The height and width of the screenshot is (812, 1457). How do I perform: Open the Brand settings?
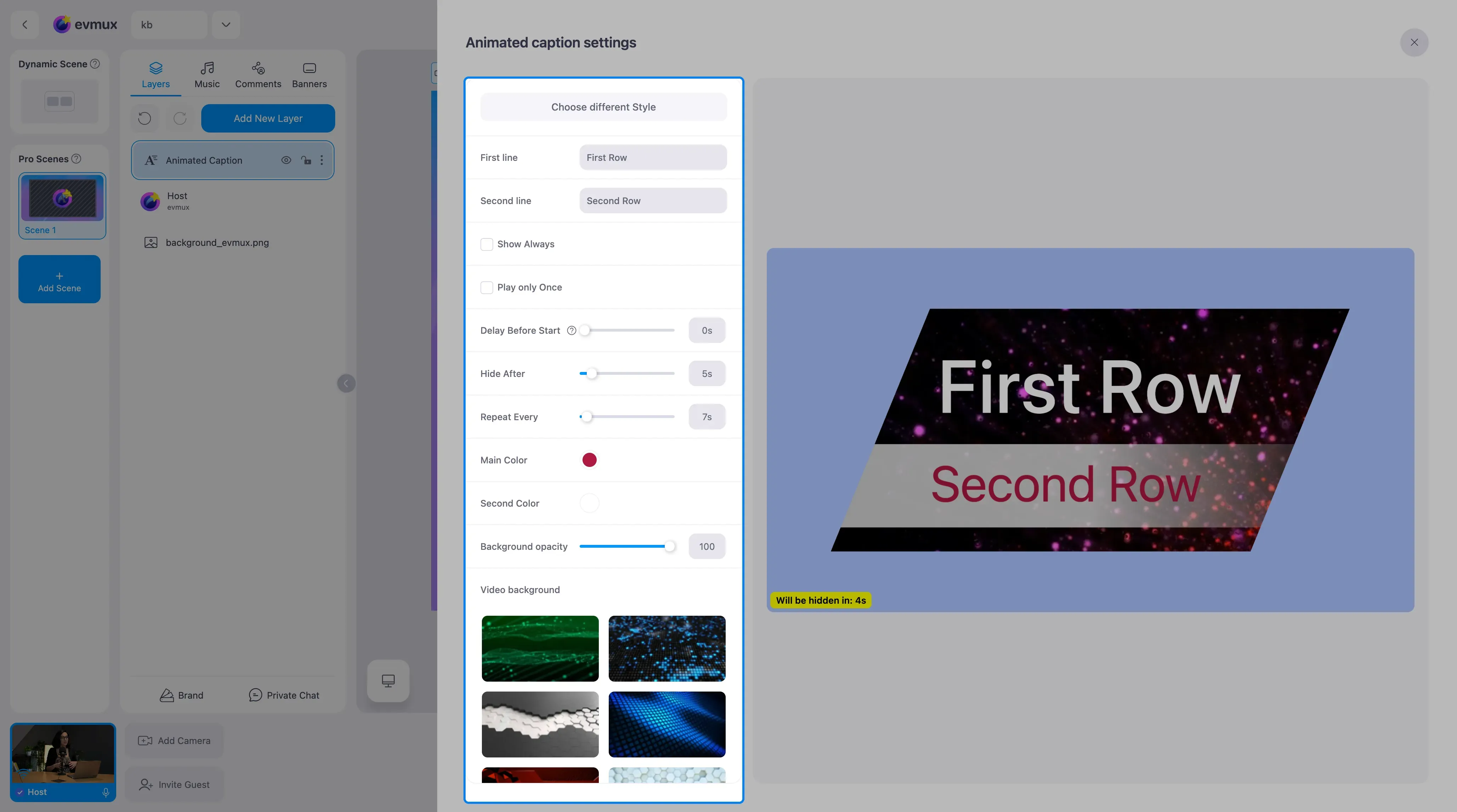[181, 695]
